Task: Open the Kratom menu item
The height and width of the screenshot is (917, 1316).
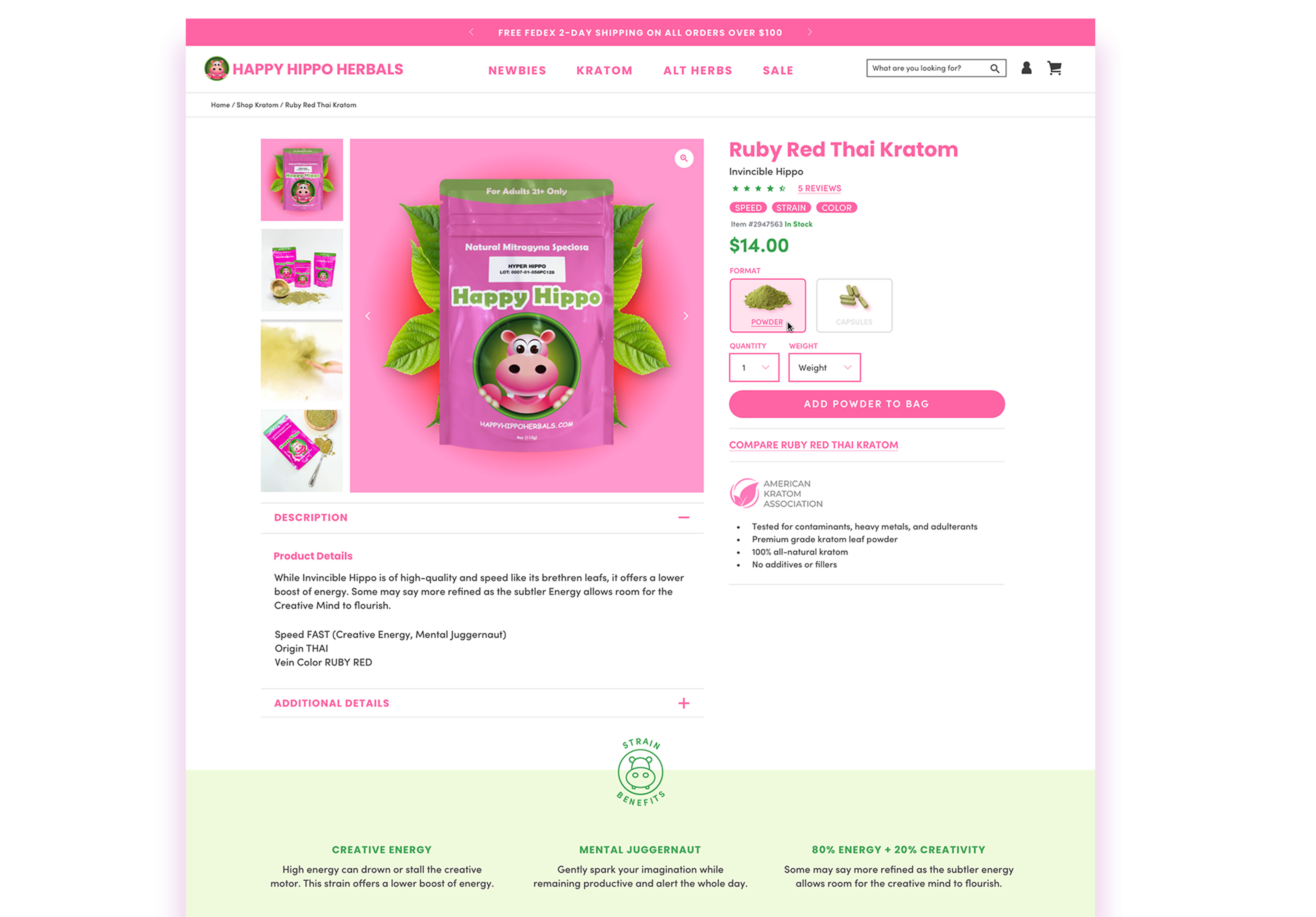Action: tap(604, 71)
